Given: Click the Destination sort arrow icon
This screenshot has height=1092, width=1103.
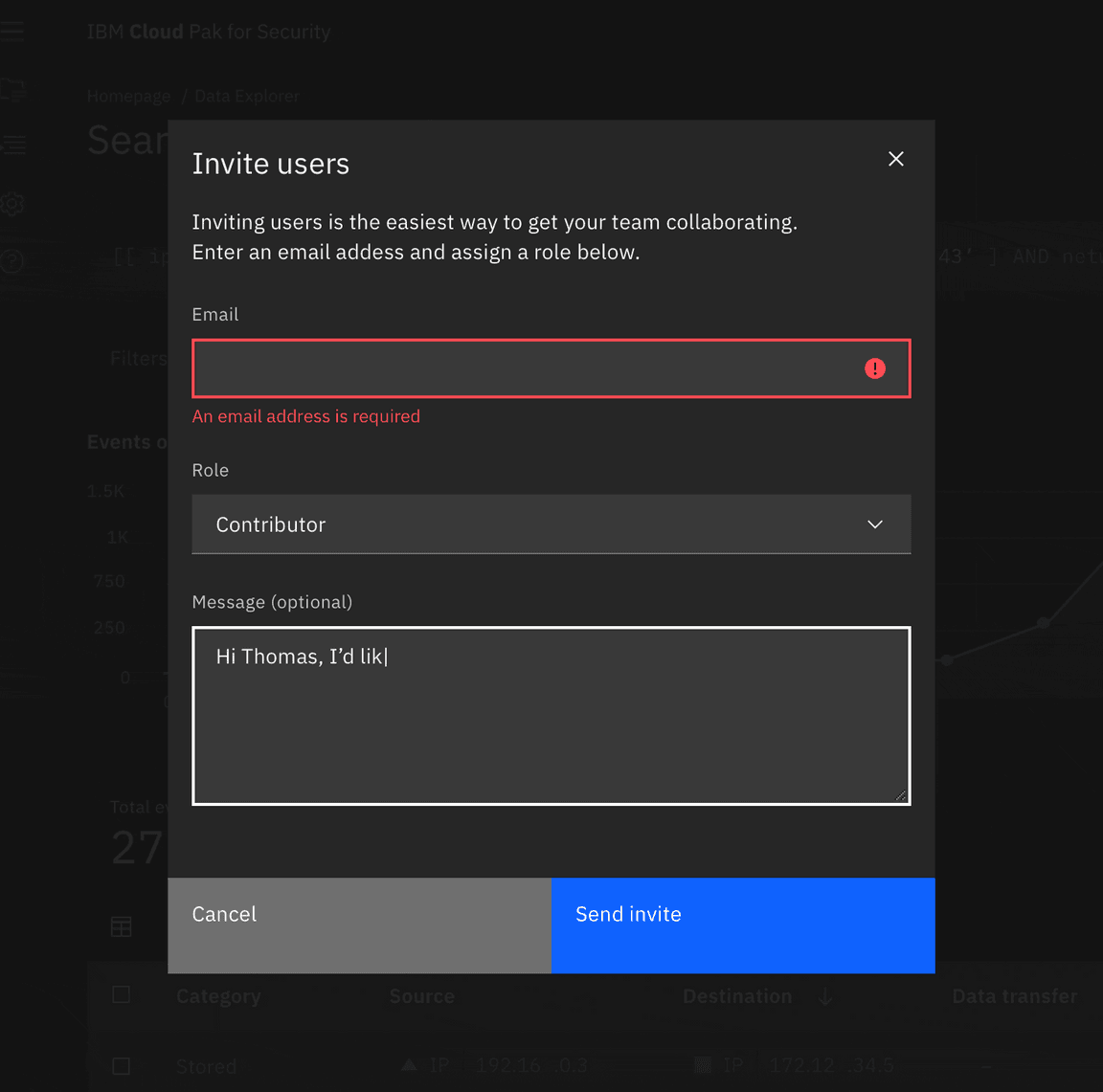Looking at the screenshot, I should coord(825,996).
